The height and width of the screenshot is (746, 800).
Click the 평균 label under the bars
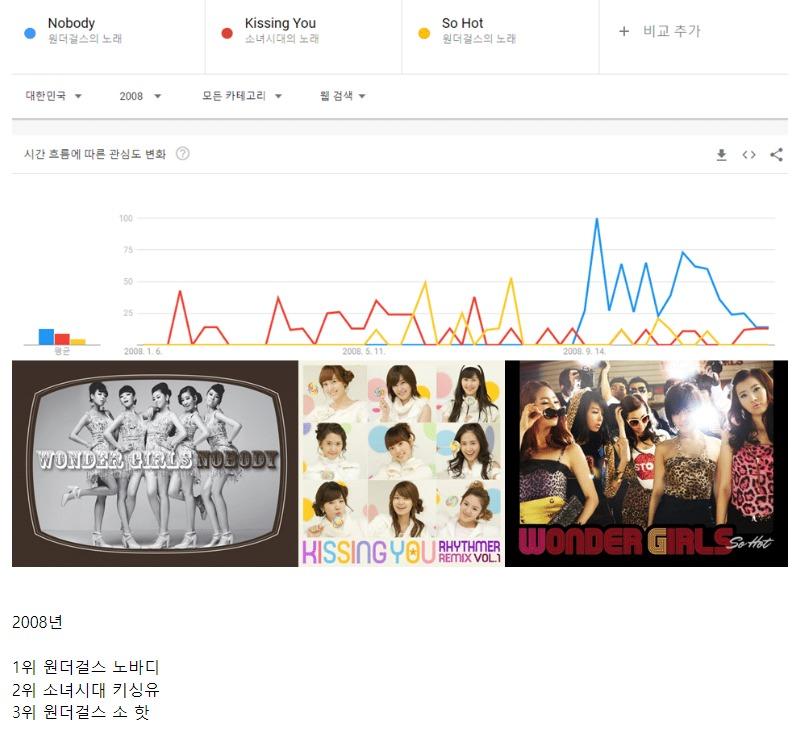(x=62, y=351)
